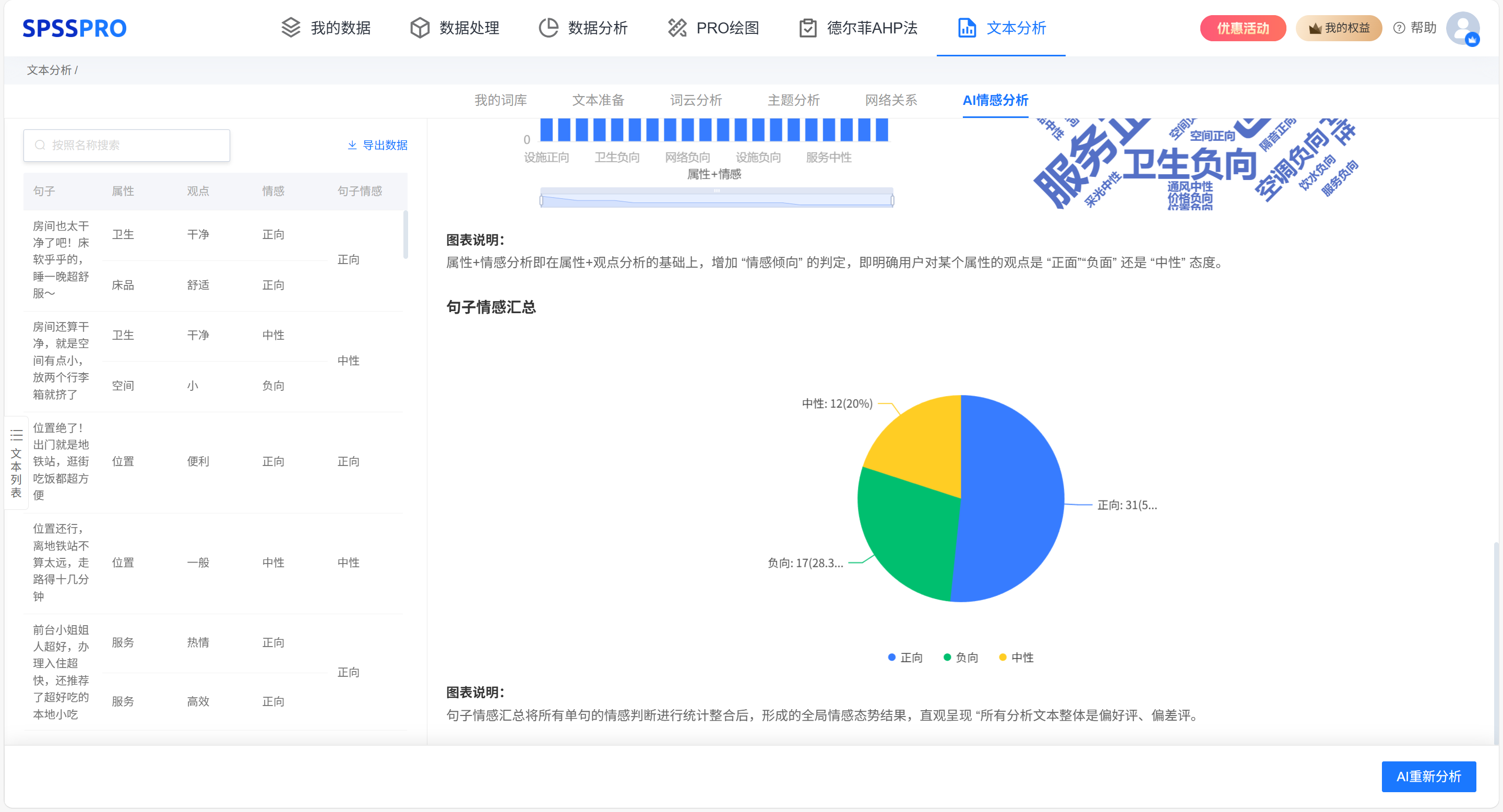Click the cube 数据处理 icon

click(420, 28)
